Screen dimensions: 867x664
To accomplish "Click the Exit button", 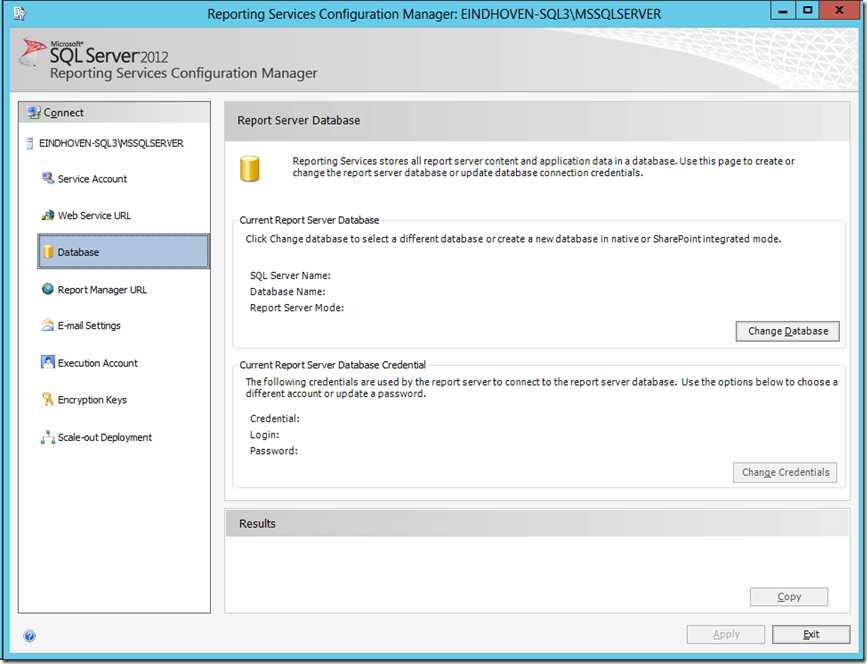I will coord(811,634).
